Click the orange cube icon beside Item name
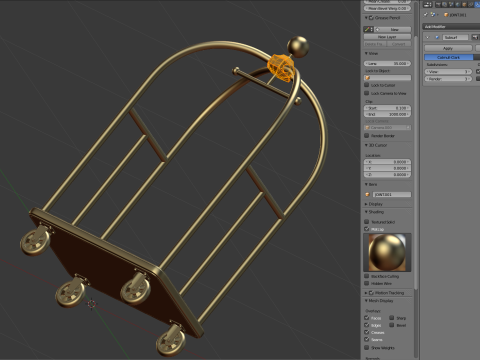Image resolution: width=480 pixels, height=360 pixels. [367, 194]
